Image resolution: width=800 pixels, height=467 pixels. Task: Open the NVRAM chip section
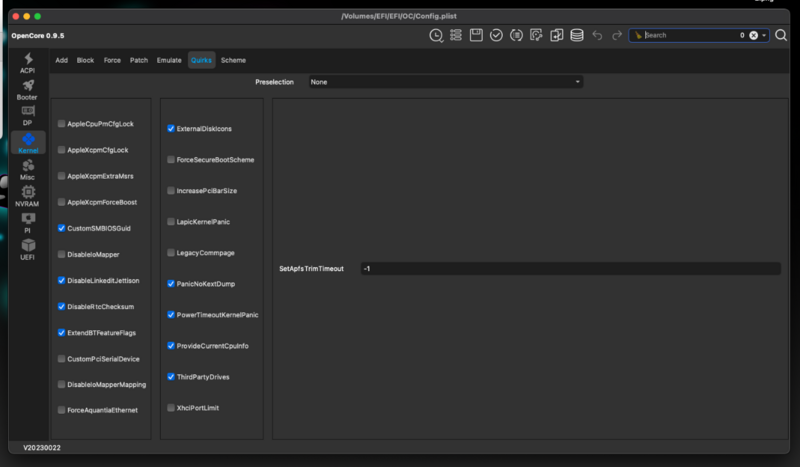click(x=27, y=195)
